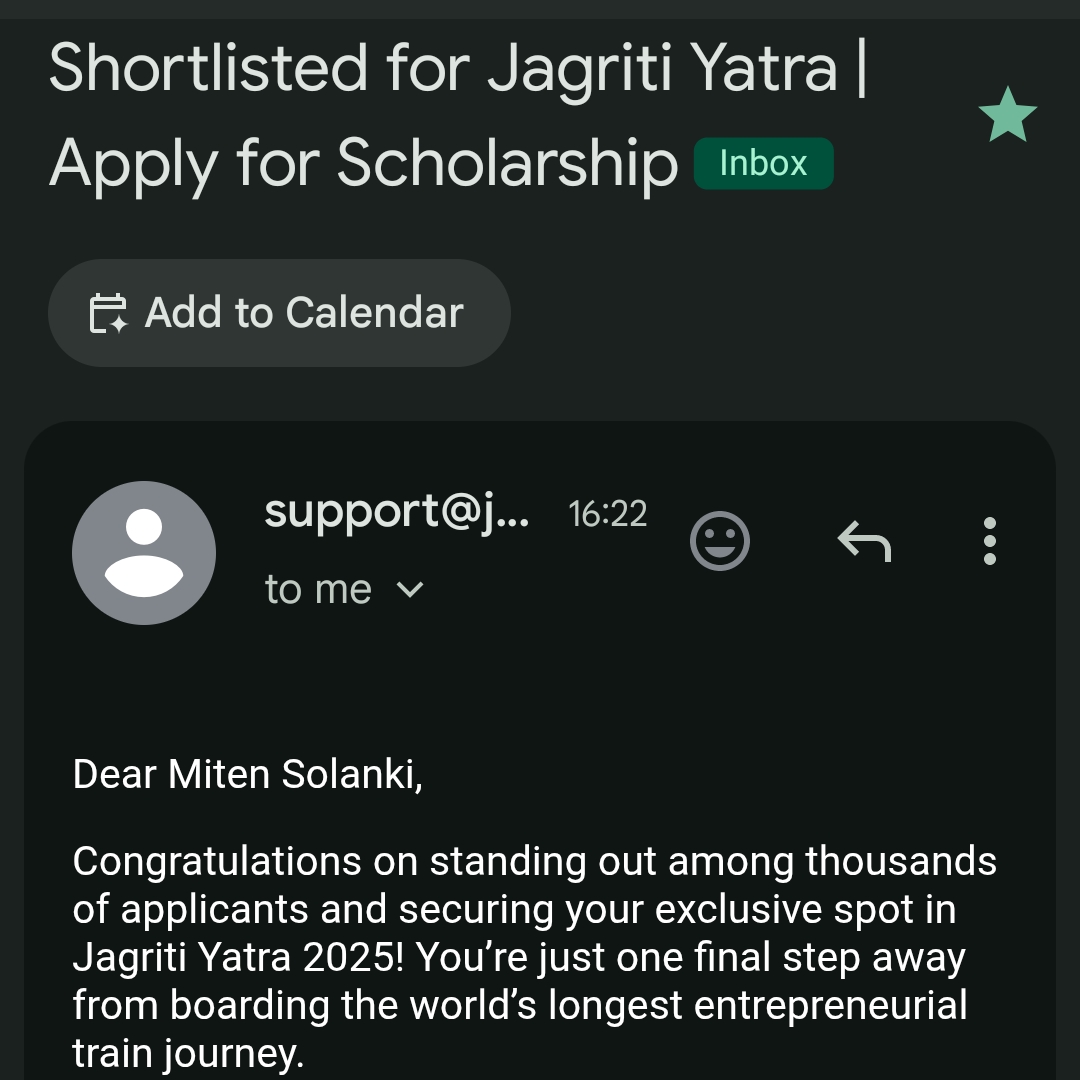Unstar this email with the green star
This screenshot has height=1080, width=1080.
click(x=1007, y=115)
